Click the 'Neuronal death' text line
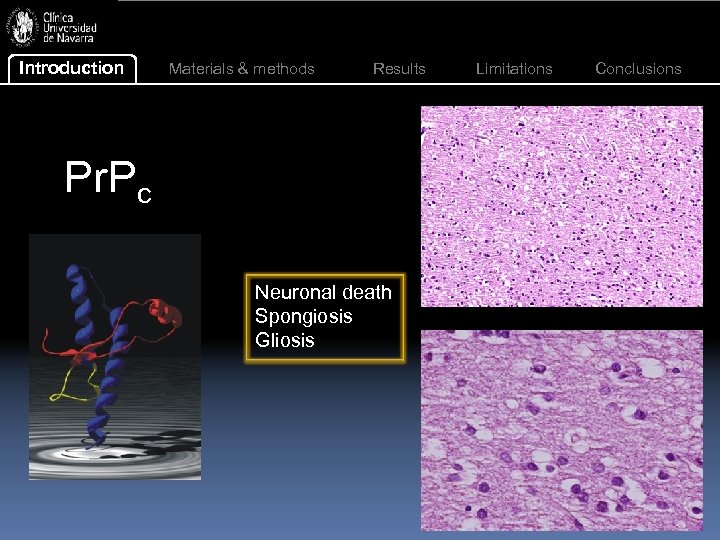The image size is (720, 540). click(x=323, y=292)
